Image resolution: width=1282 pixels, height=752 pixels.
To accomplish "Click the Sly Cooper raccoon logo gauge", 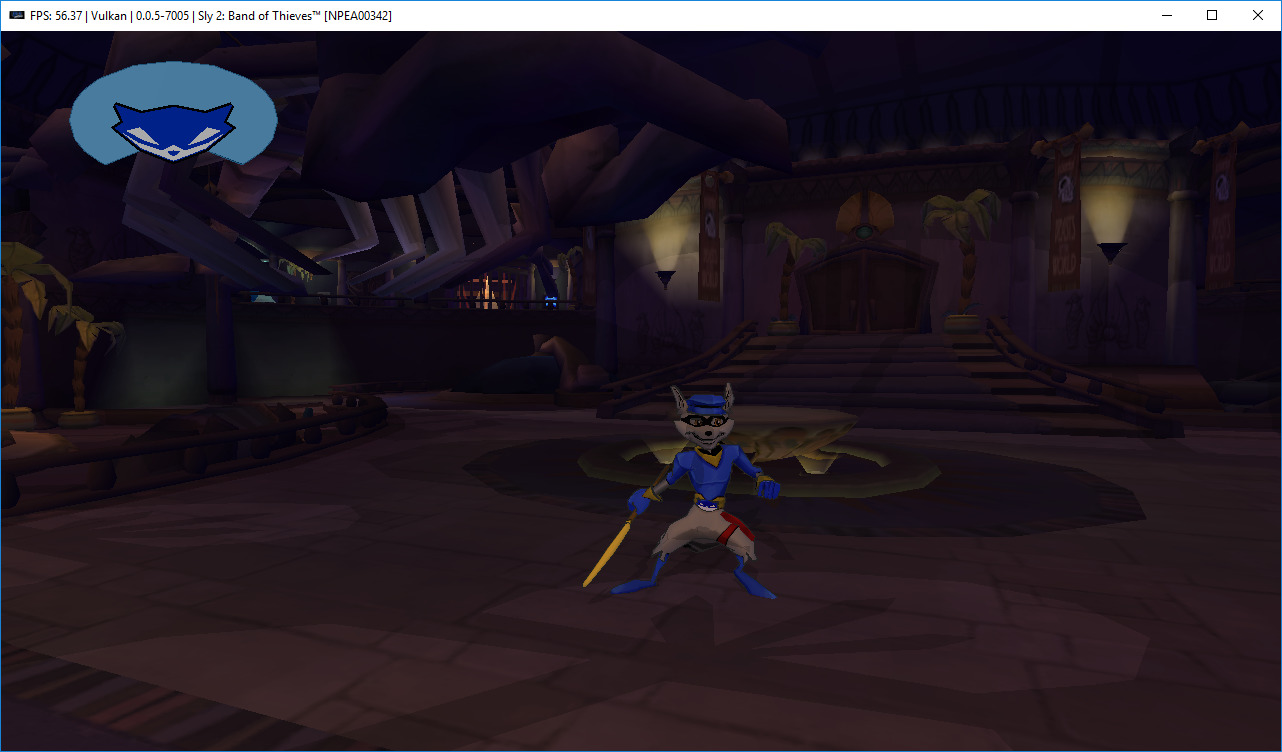I will (173, 112).
